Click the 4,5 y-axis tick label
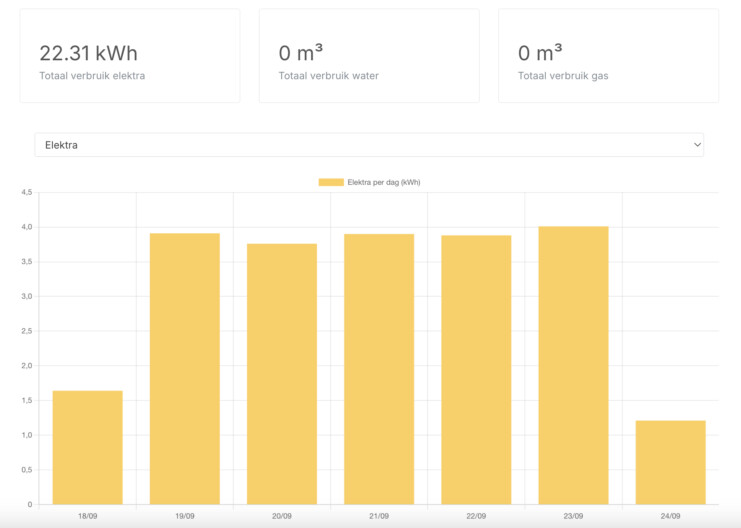 pyautogui.click(x=26, y=192)
